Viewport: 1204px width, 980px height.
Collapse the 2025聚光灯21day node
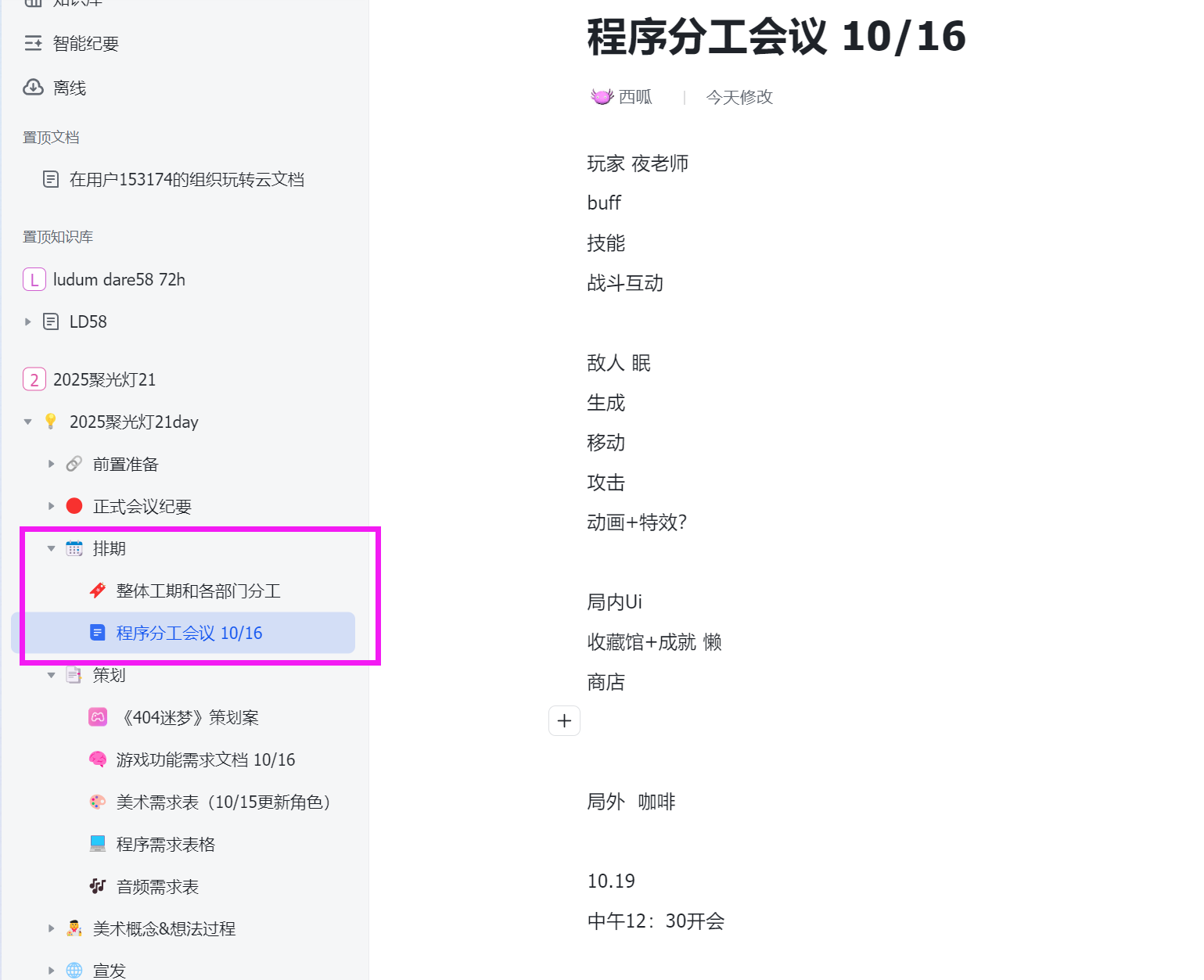coord(28,422)
